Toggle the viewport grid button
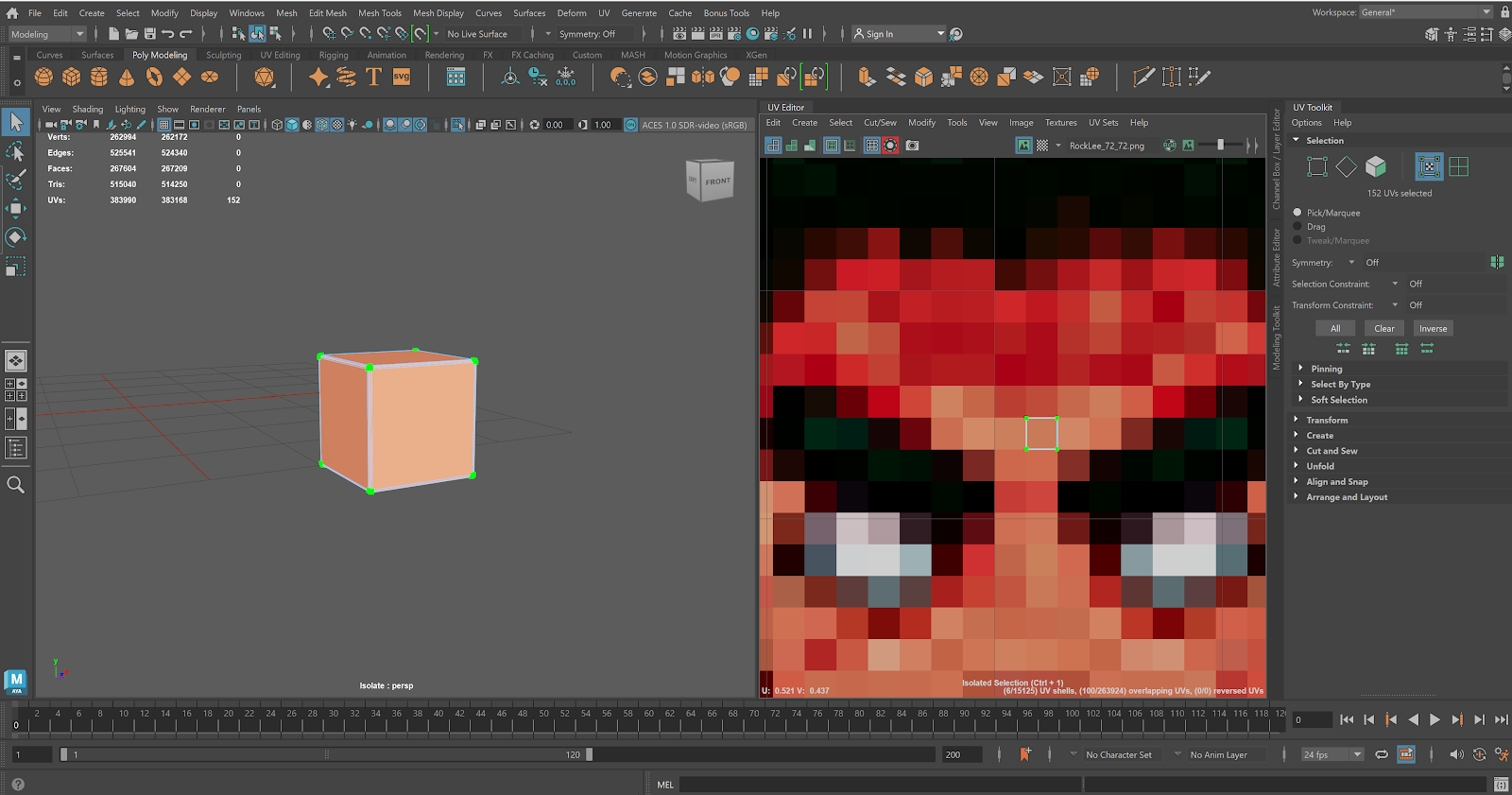 (x=163, y=125)
